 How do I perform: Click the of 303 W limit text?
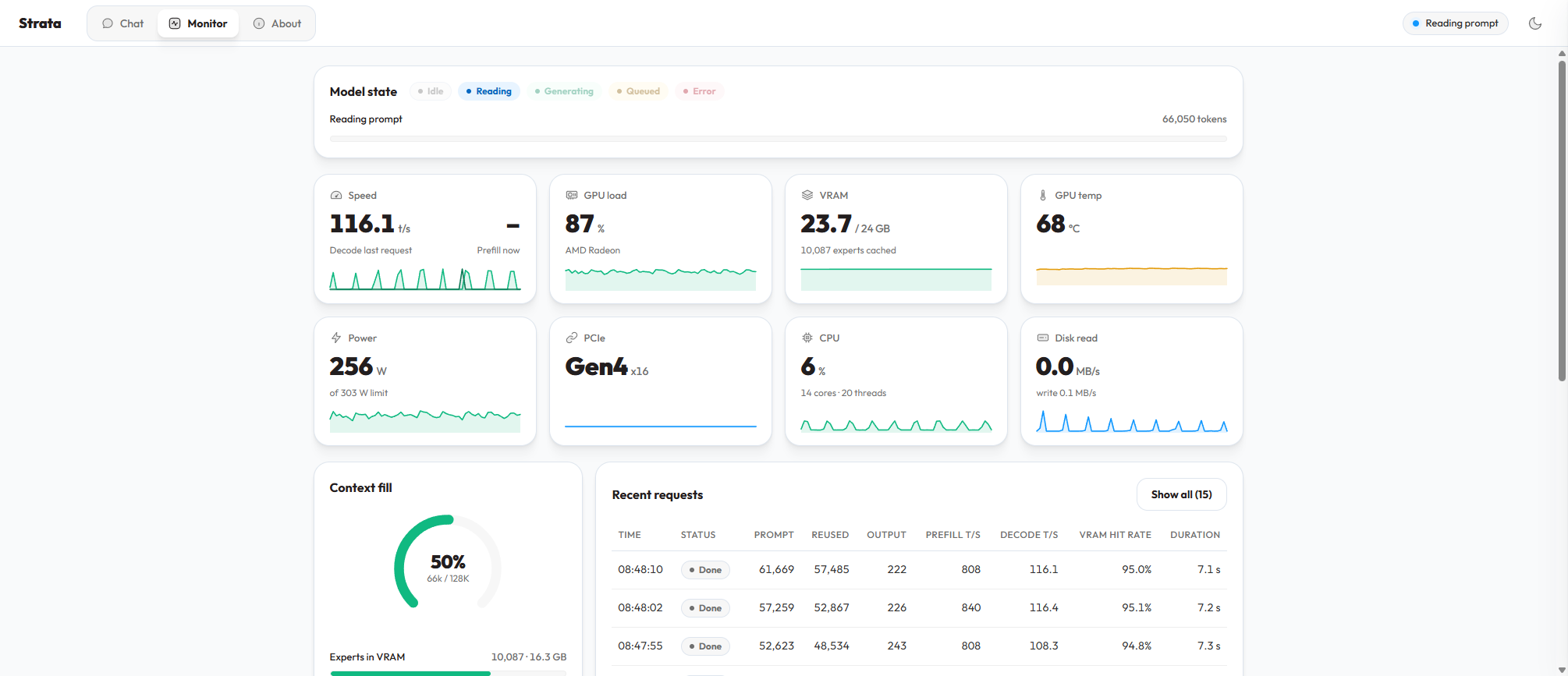pos(358,393)
